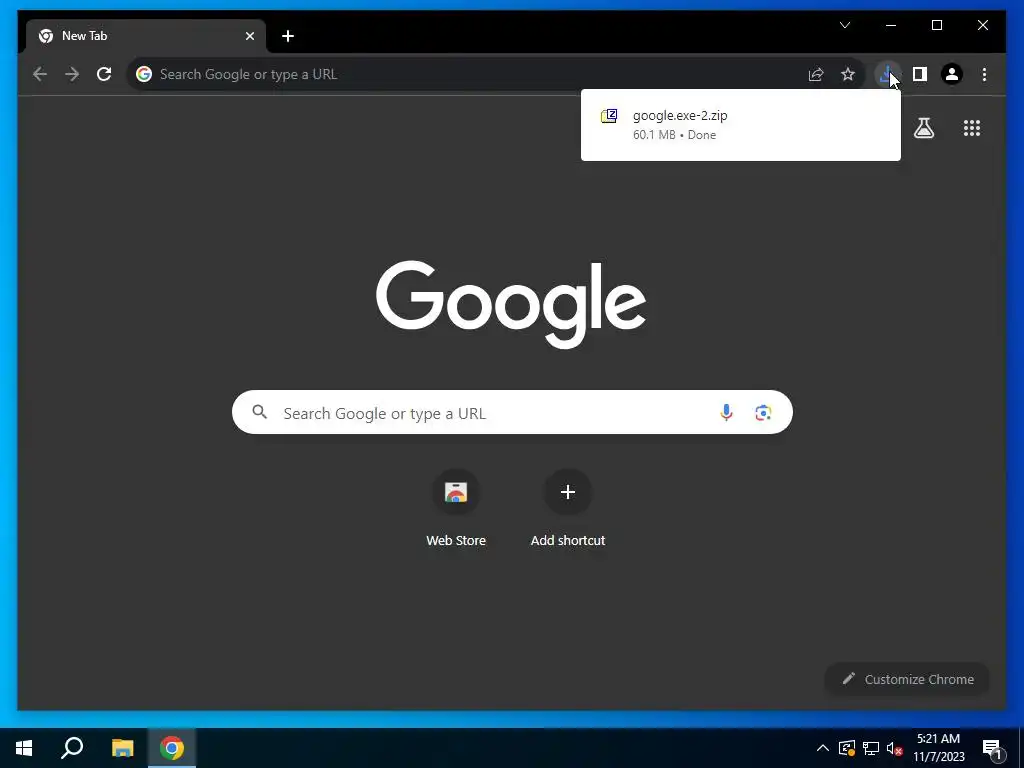Viewport: 1024px width, 768px height.
Task: Click Add shortcut tile
Action: point(568,508)
